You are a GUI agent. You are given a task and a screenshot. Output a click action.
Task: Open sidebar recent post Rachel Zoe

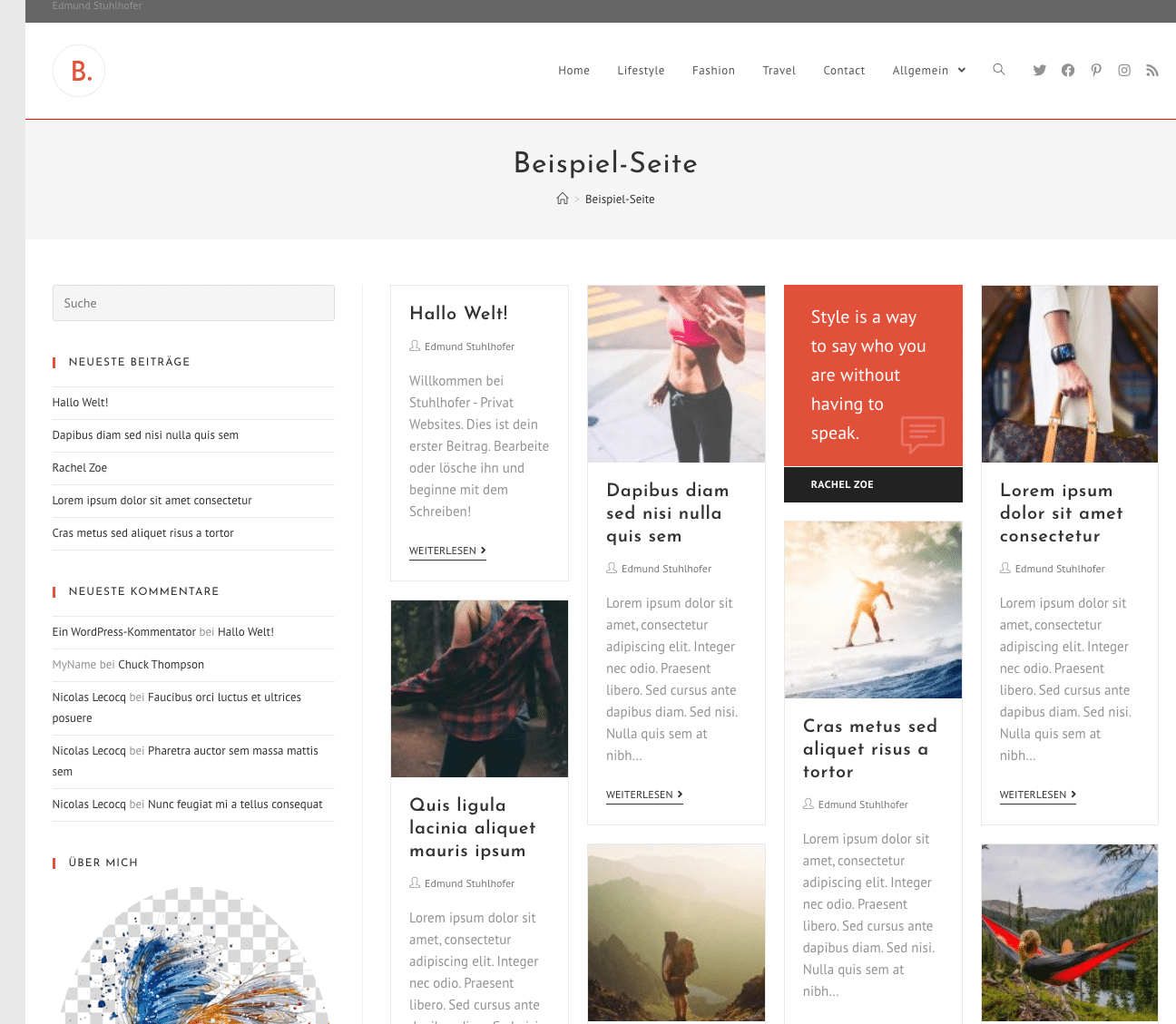[x=80, y=468]
